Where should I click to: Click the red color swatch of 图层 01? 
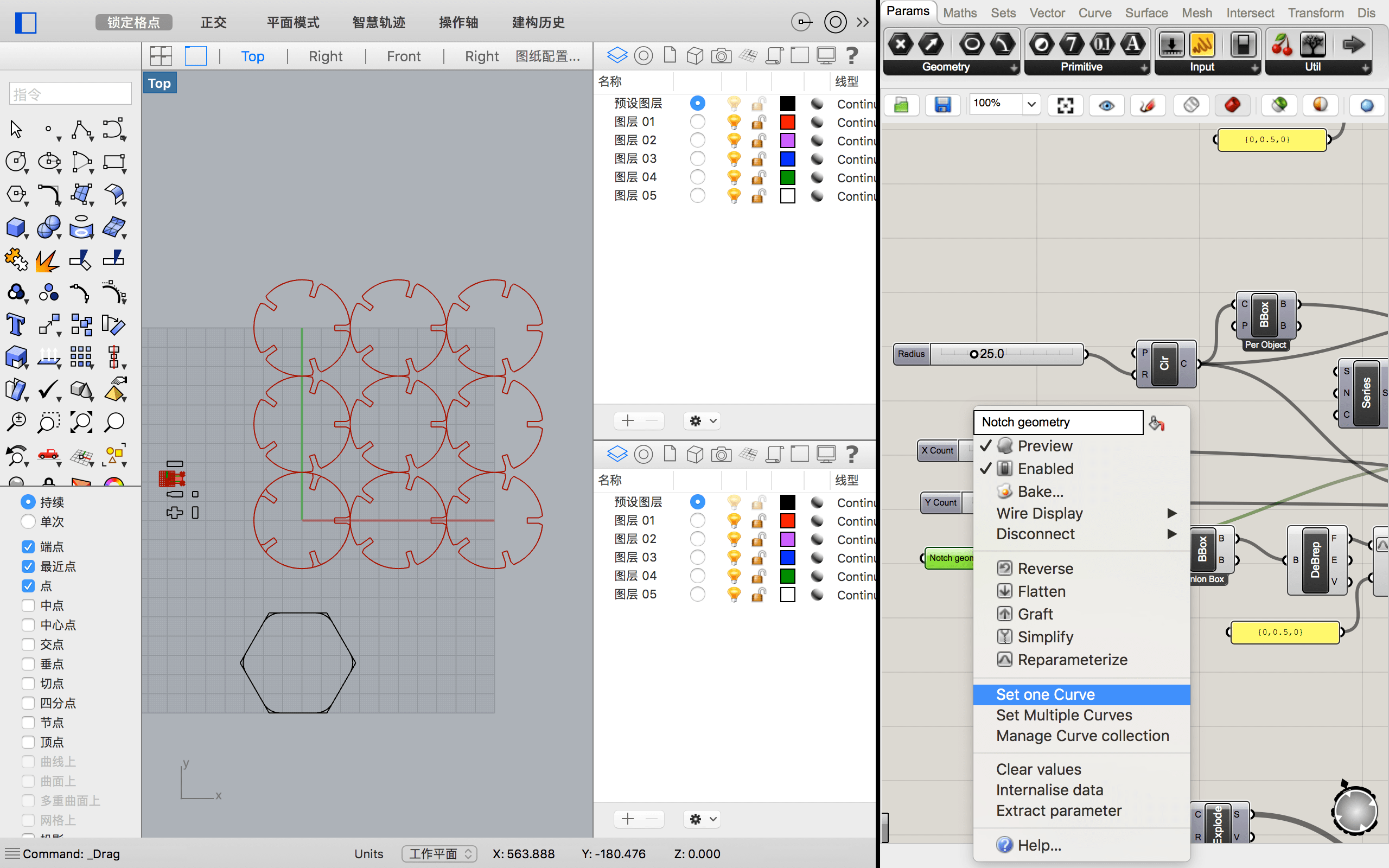(x=787, y=122)
